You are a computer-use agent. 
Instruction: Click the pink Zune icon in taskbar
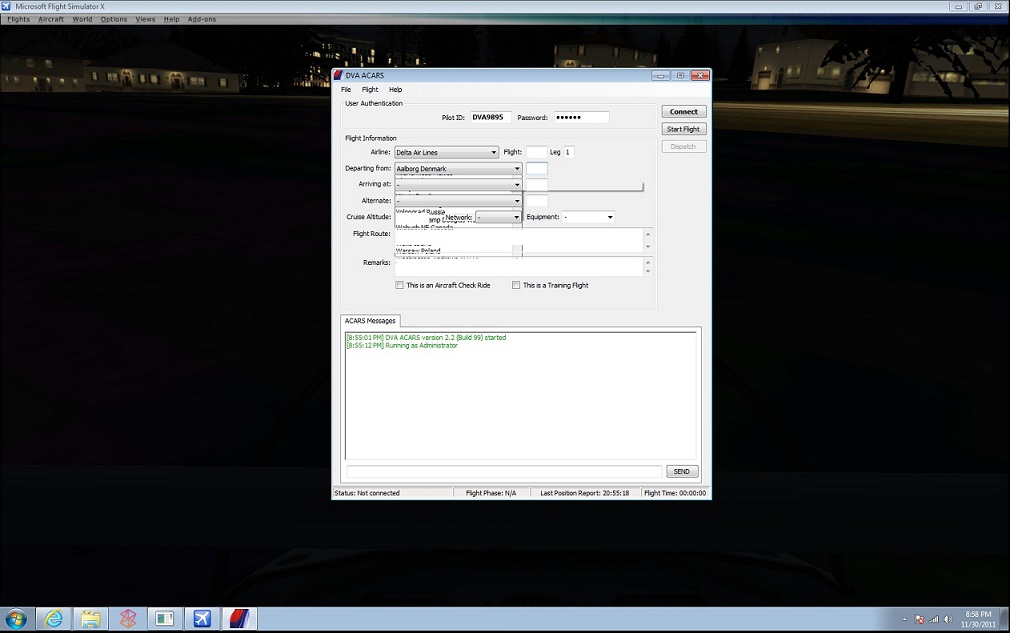[x=128, y=619]
